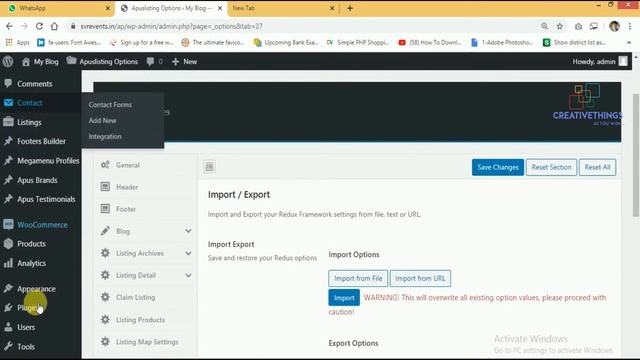This screenshot has height=360, width=640.
Task: Click the page vertical scrollbar
Action: click(x=636, y=155)
